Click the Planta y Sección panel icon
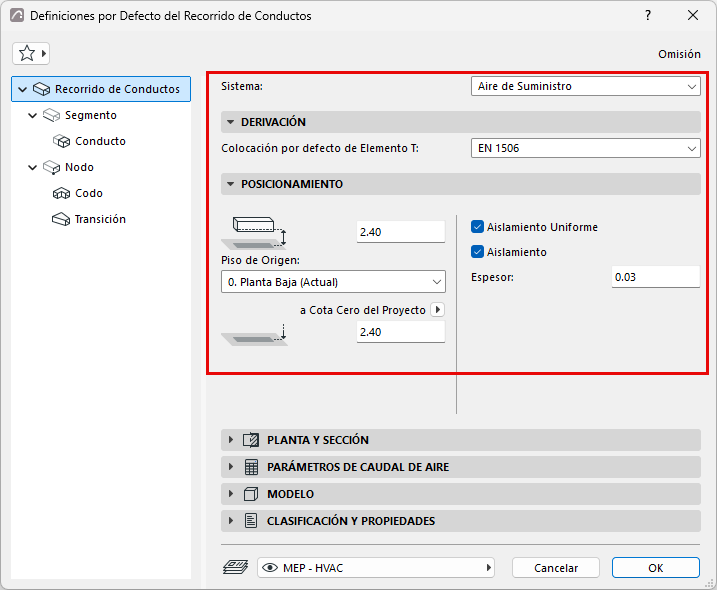Screen dimensions: 717x590 pos(251,440)
